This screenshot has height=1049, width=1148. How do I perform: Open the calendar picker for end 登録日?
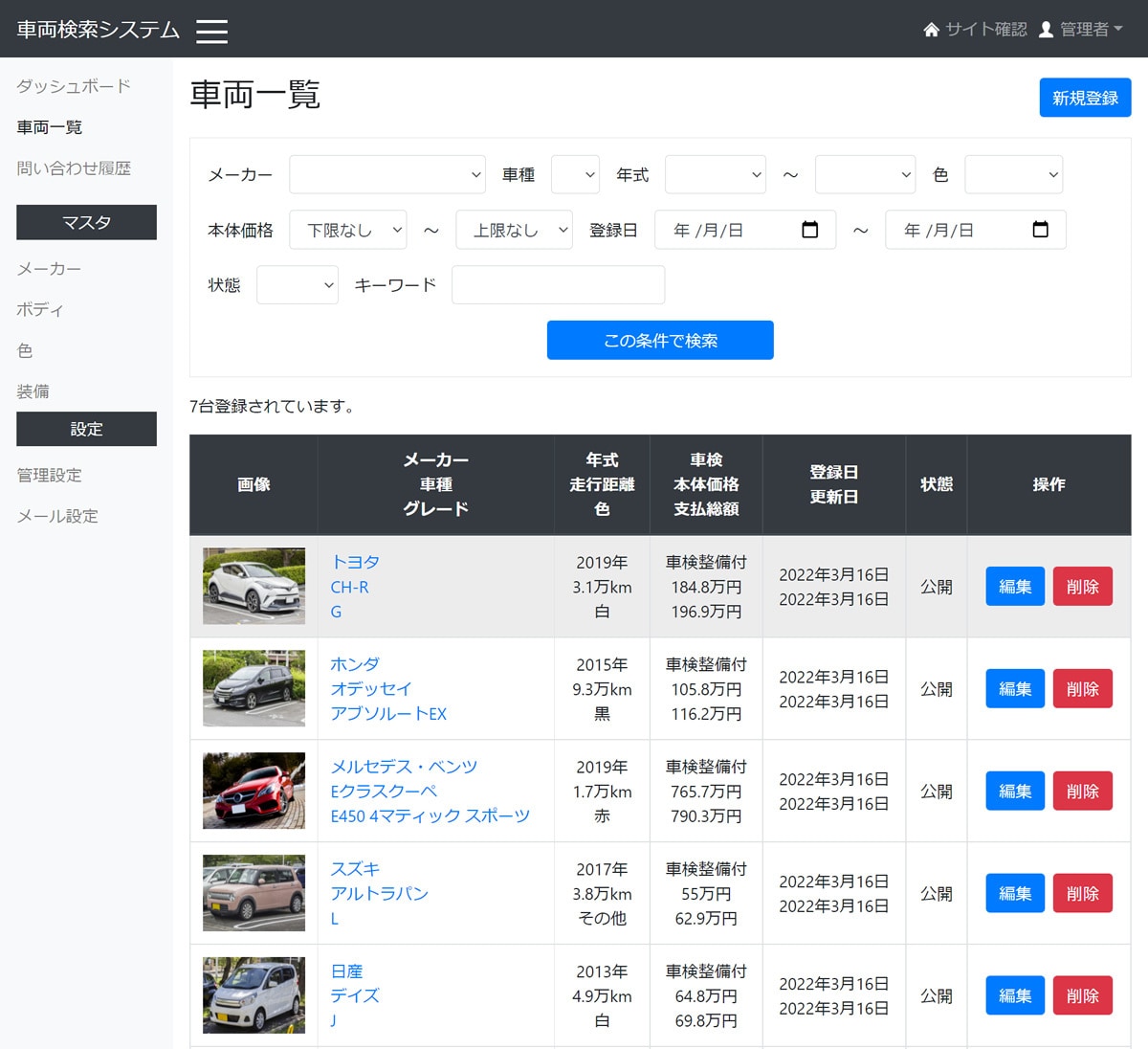click(x=1040, y=230)
